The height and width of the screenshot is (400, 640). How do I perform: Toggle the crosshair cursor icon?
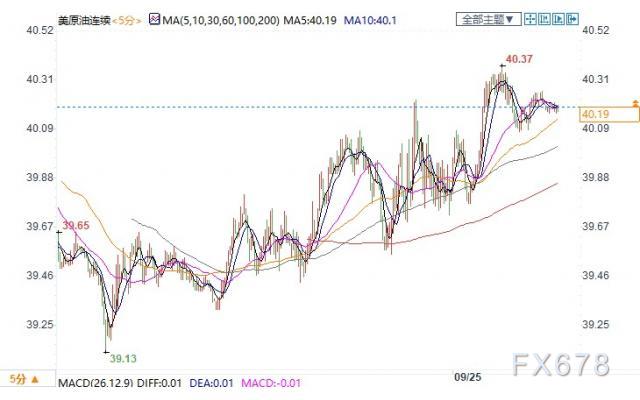point(530,19)
